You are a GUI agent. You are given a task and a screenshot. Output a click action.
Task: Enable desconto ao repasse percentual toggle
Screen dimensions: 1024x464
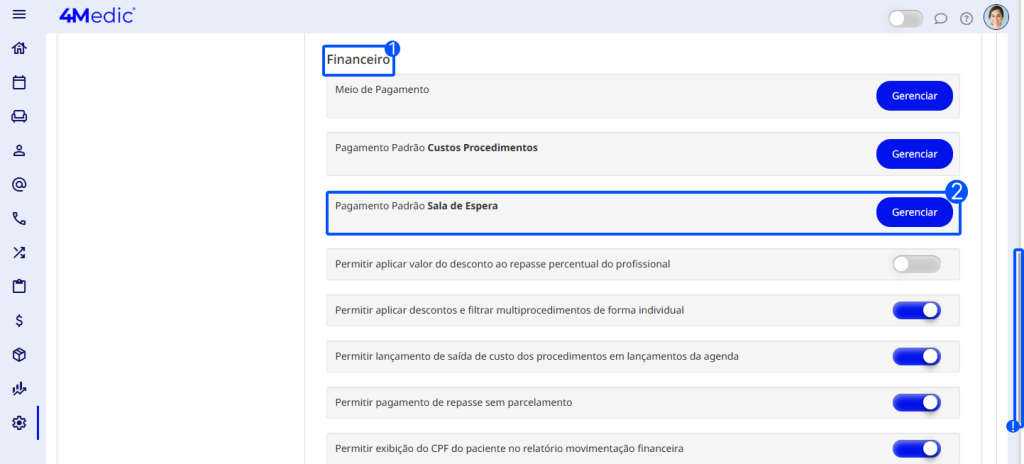coord(916,264)
